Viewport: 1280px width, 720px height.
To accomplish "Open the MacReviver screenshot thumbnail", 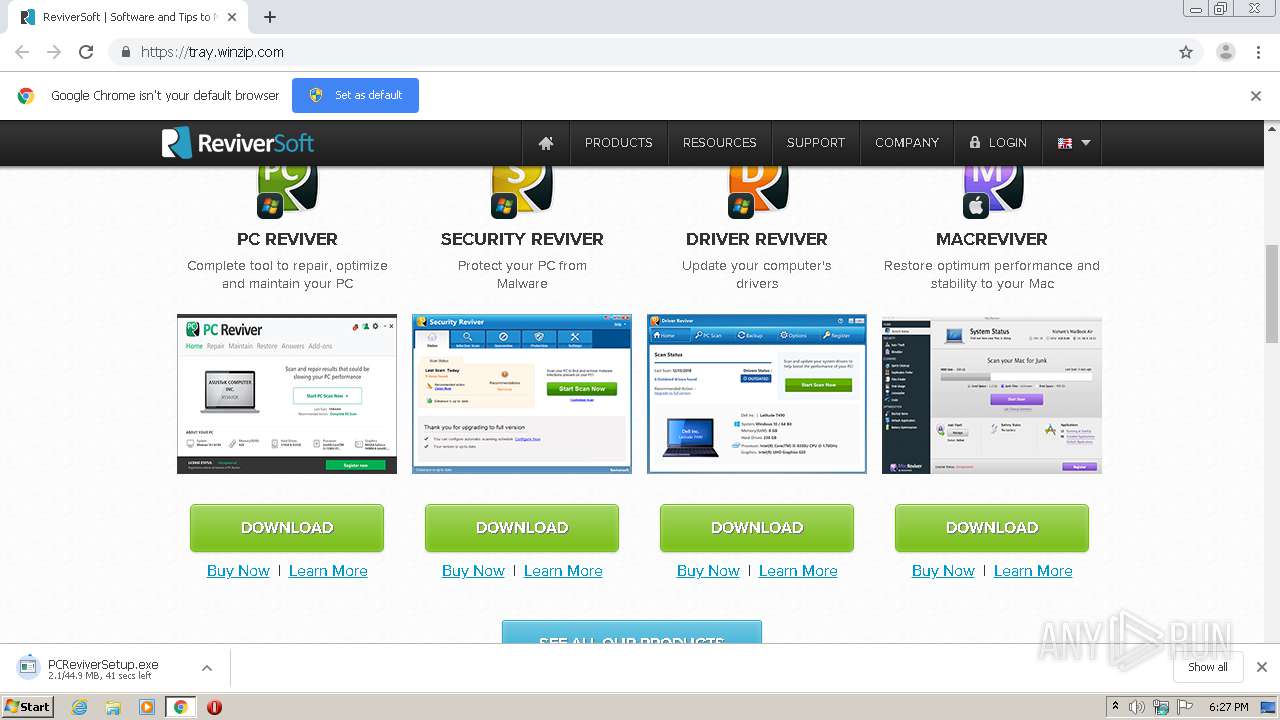I will [x=992, y=394].
